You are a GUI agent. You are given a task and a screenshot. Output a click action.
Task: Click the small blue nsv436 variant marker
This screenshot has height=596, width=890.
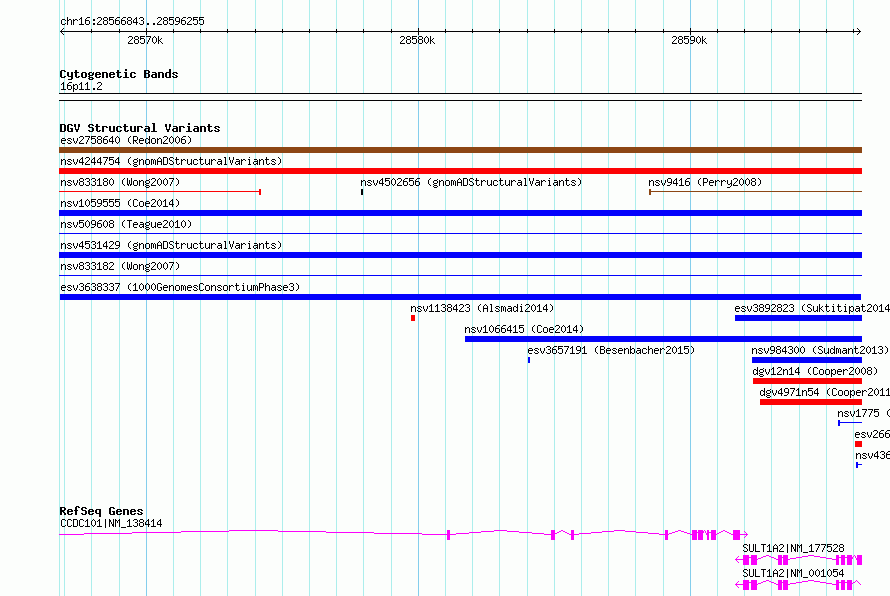(x=859, y=465)
